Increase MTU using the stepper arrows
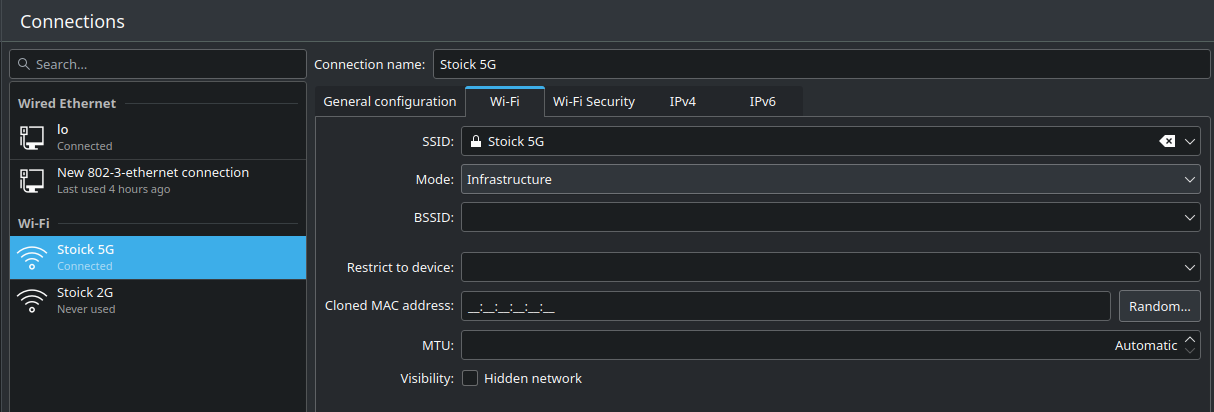This screenshot has width=1214, height=412. [x=1189, y=340]
